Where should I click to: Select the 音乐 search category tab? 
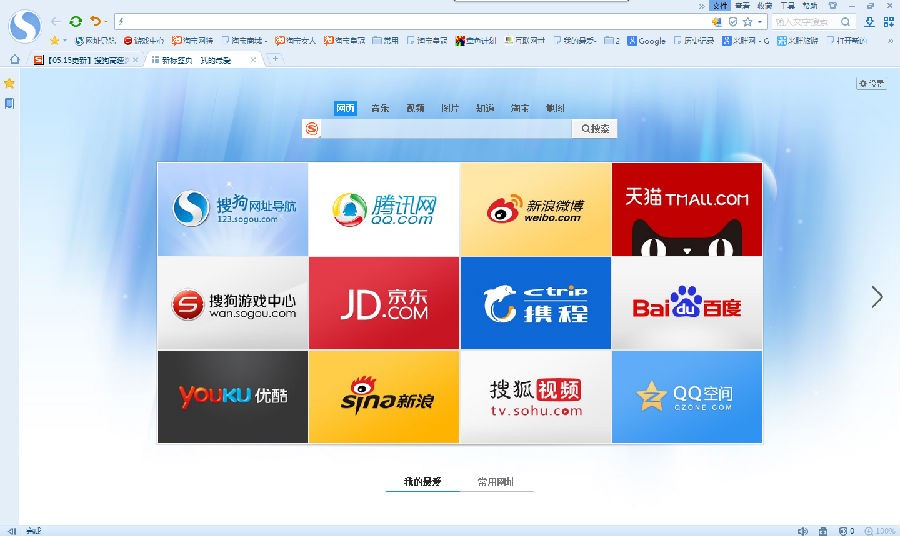point(380,108)
